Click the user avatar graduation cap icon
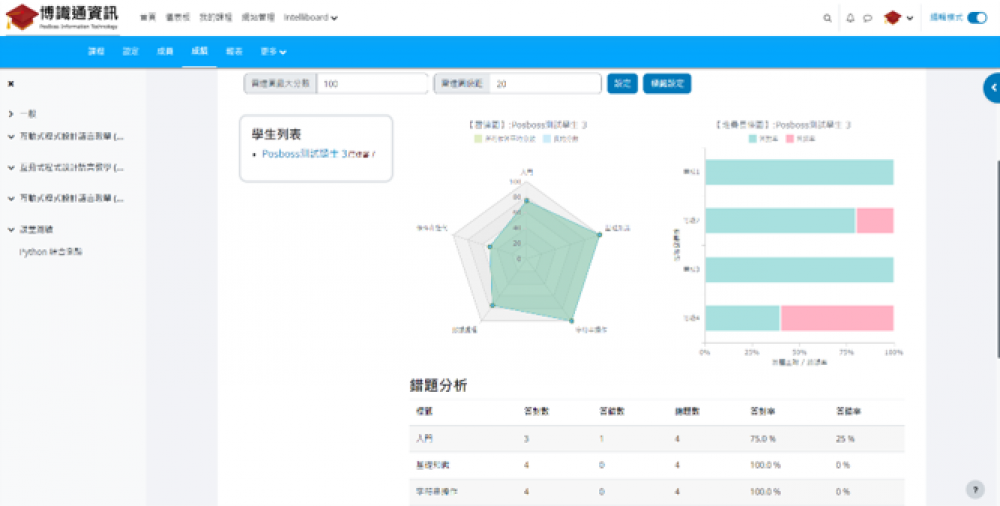 pos(892,18)
